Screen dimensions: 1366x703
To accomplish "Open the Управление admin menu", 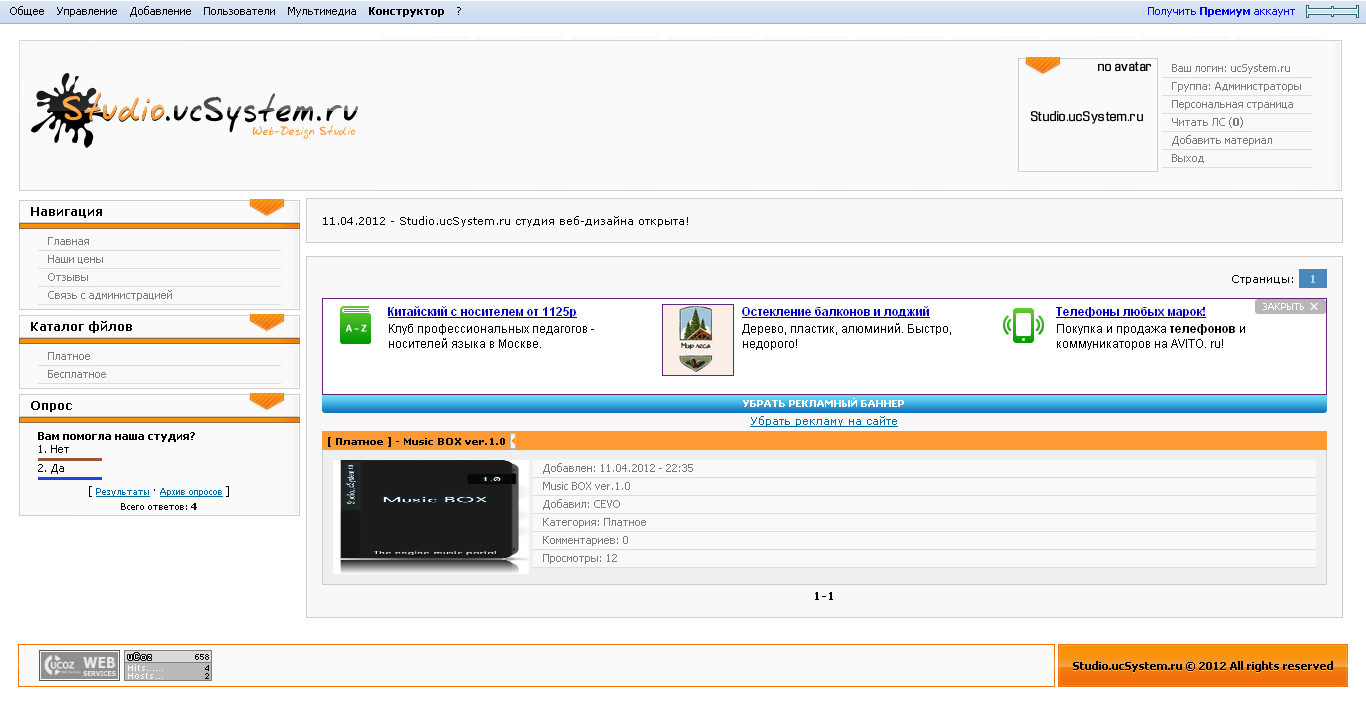I will [x=86, y=11].
